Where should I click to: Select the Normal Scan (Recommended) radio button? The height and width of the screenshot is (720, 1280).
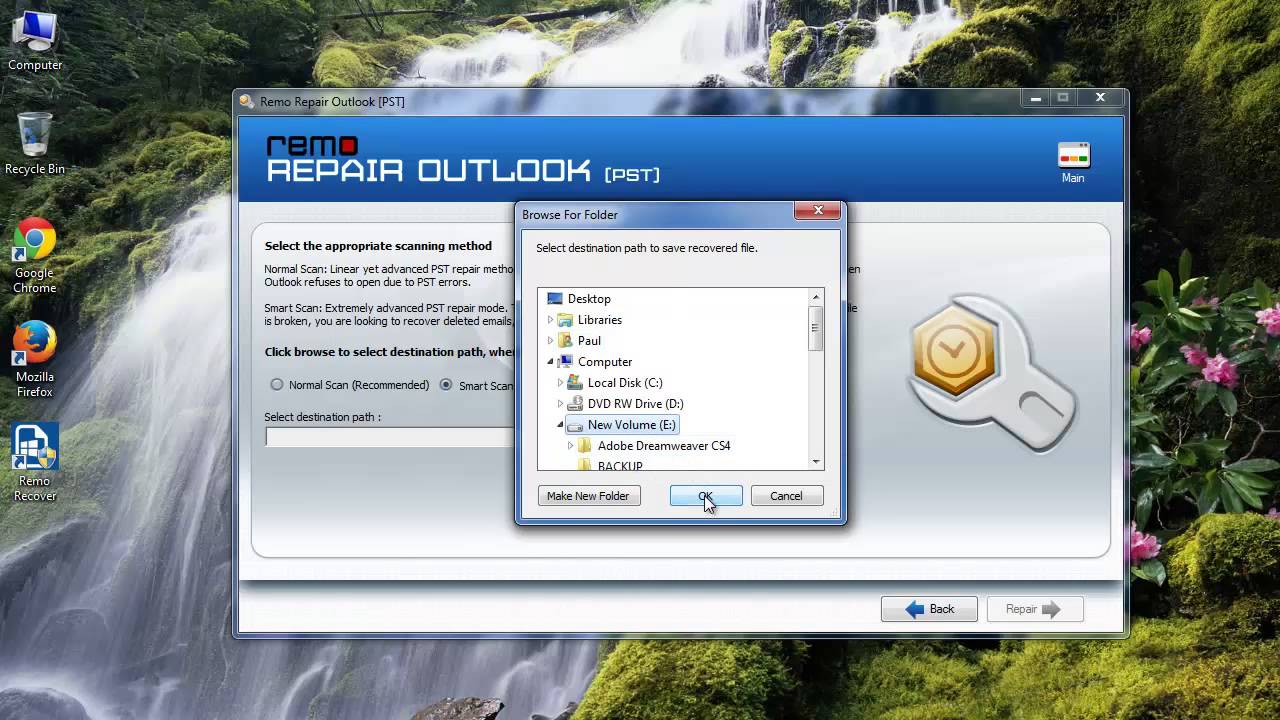(x=277, y=385)
